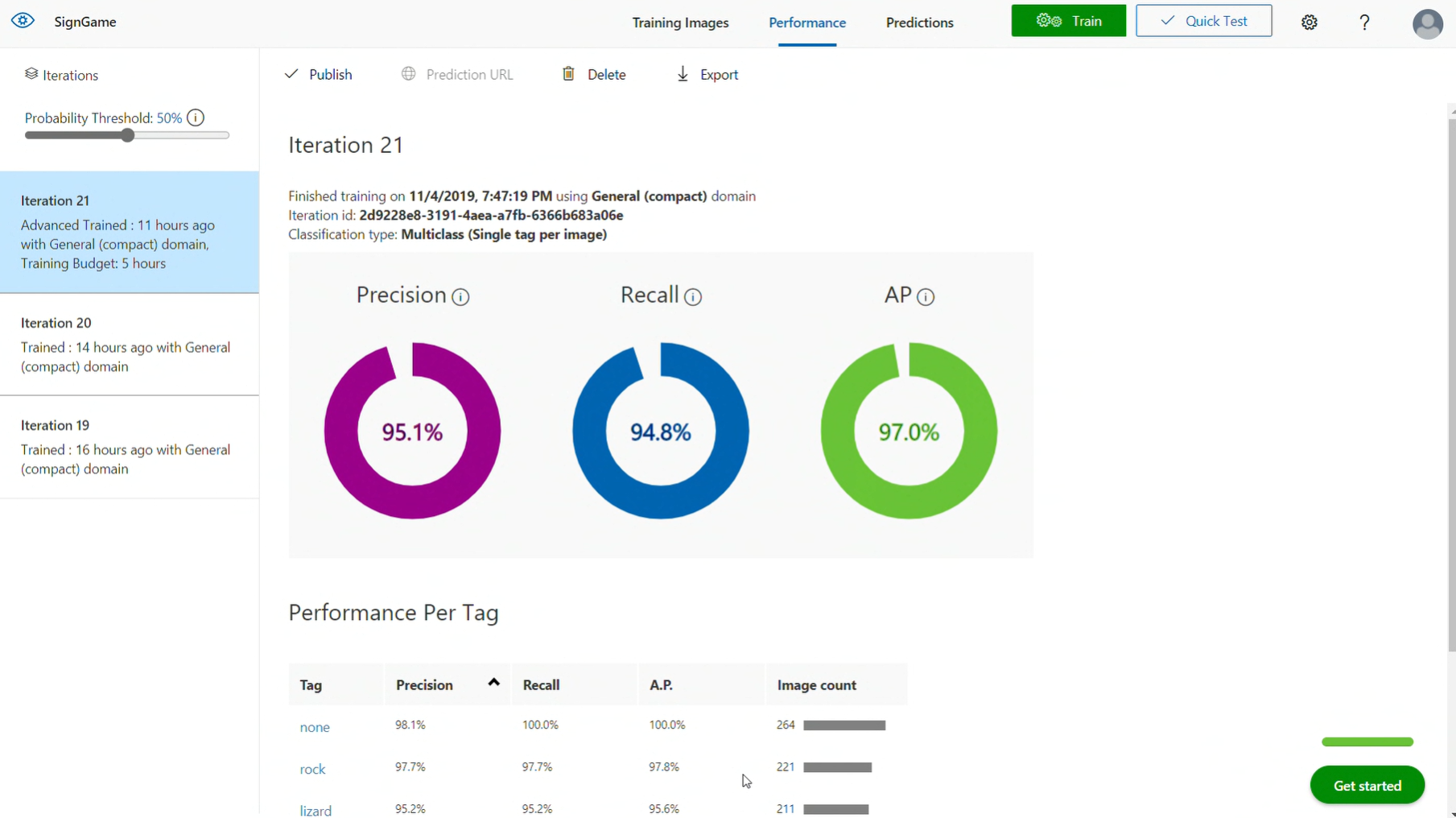1456x818 pixels.
Task: Click the AP info icon
Action: tap(926, 297)
